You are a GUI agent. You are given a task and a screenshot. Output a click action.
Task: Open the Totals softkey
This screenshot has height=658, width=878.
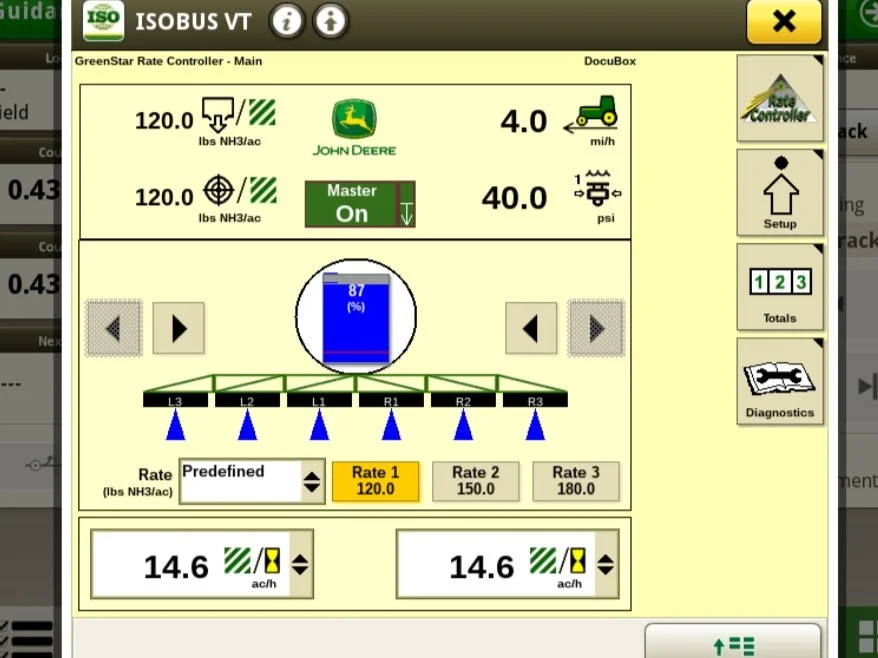779,287
